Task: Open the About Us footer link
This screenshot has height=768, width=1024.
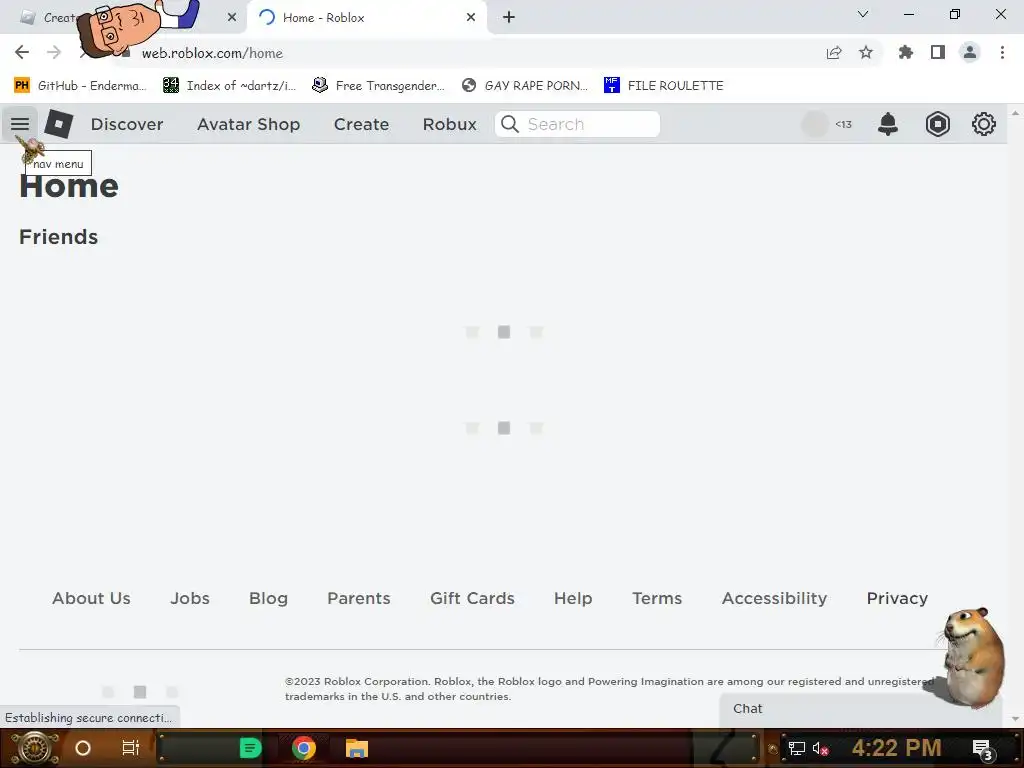Action: (91, 598)
